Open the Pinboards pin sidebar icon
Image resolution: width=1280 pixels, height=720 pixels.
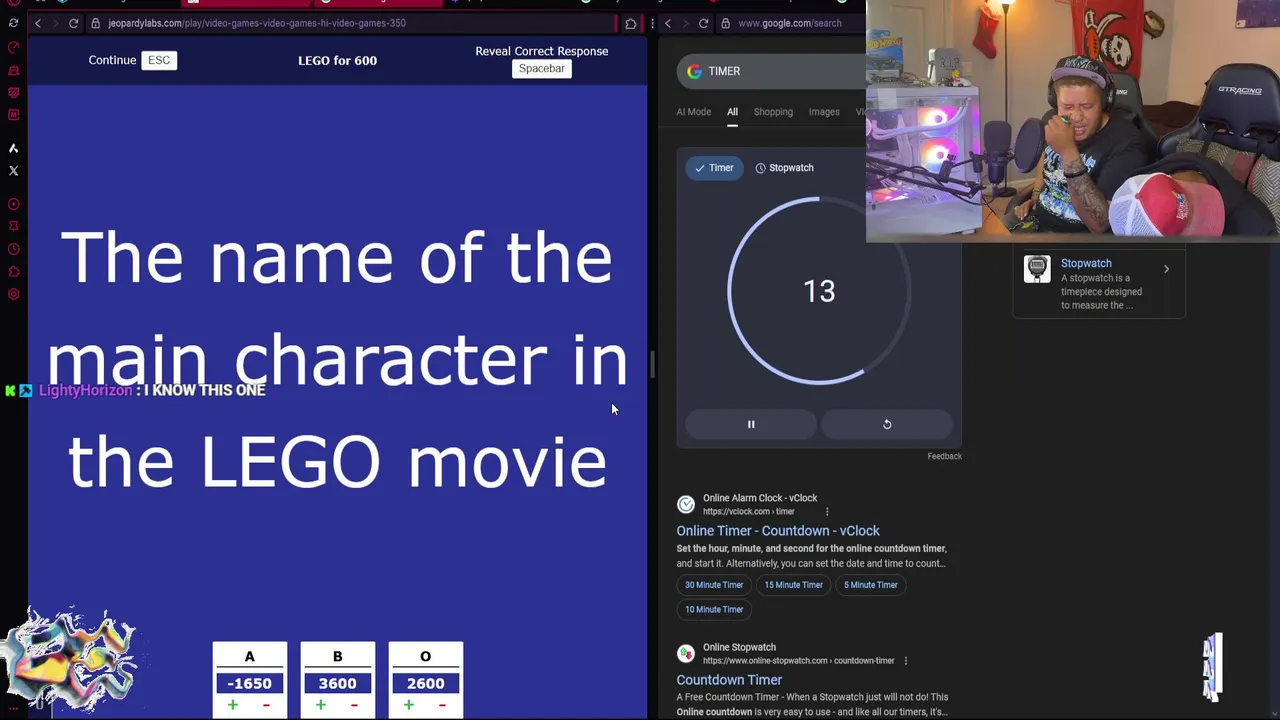click(13, 226)
